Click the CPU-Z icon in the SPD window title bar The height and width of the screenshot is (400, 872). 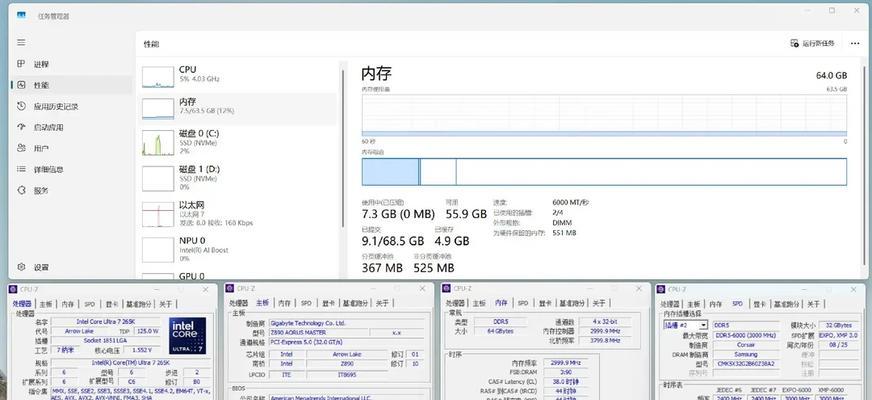click(x=661, y=289)
